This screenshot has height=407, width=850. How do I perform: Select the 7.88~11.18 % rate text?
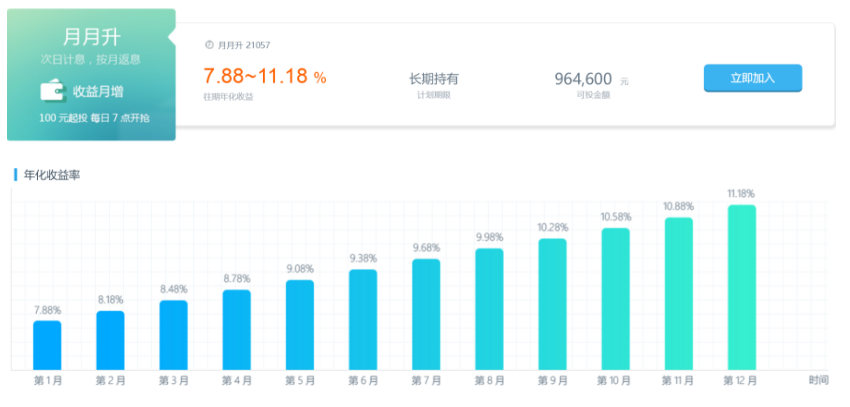265,76
